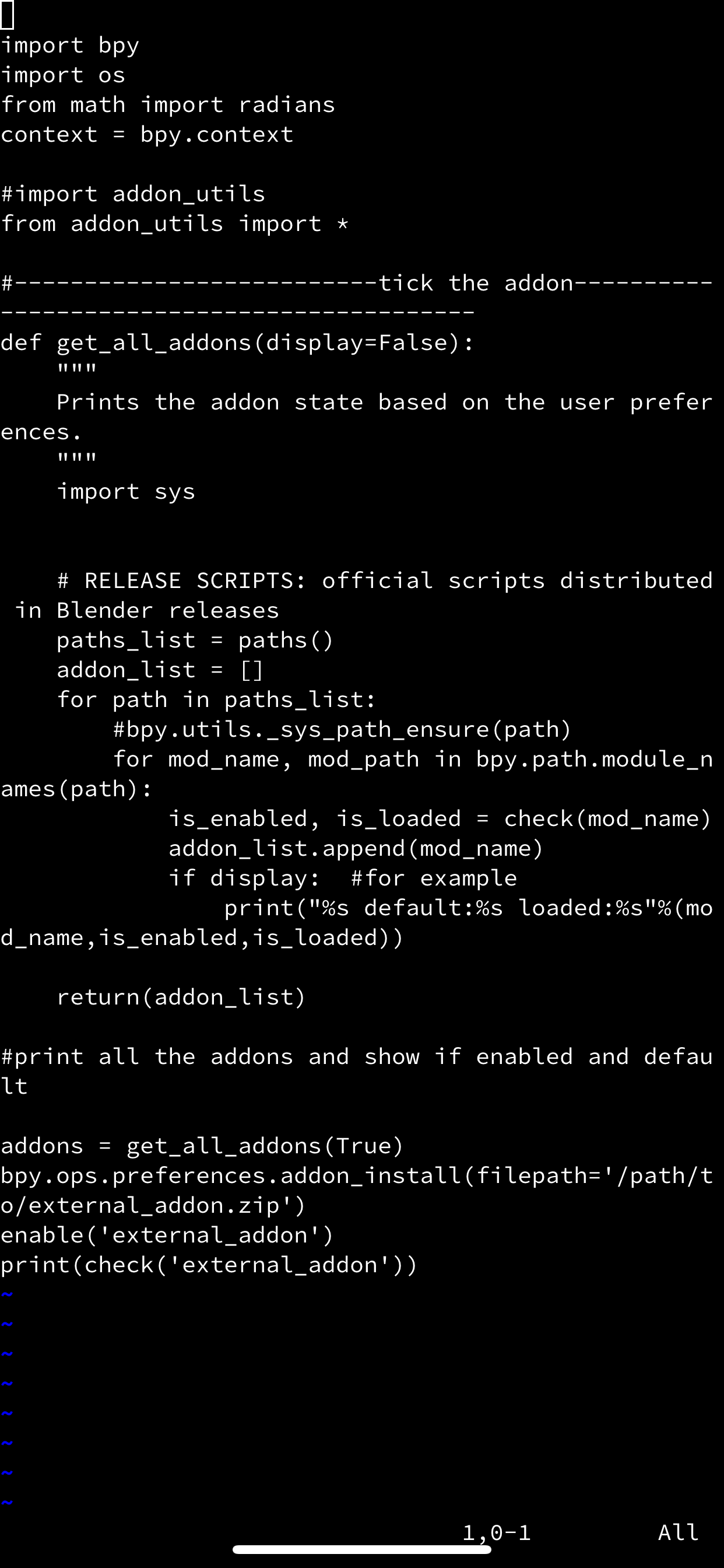Click the 'import os' line
Screen dimensions: 724x1568
click(x=63, y=75)
